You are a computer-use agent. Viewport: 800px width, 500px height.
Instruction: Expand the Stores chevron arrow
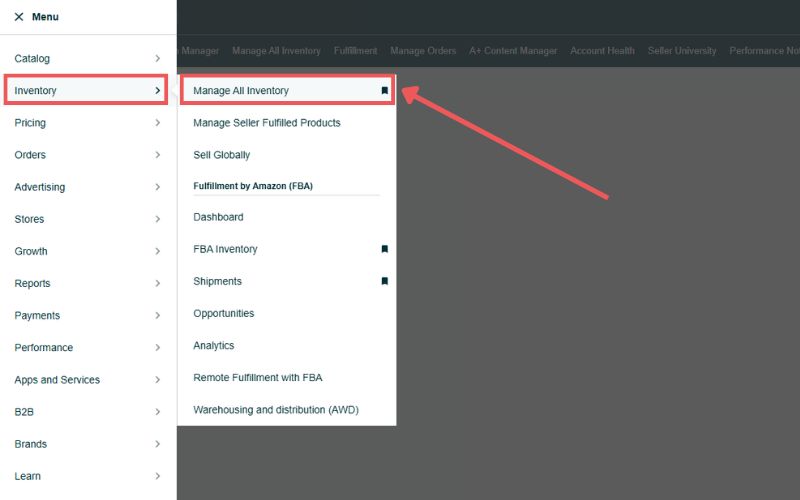tap(158, 219)
